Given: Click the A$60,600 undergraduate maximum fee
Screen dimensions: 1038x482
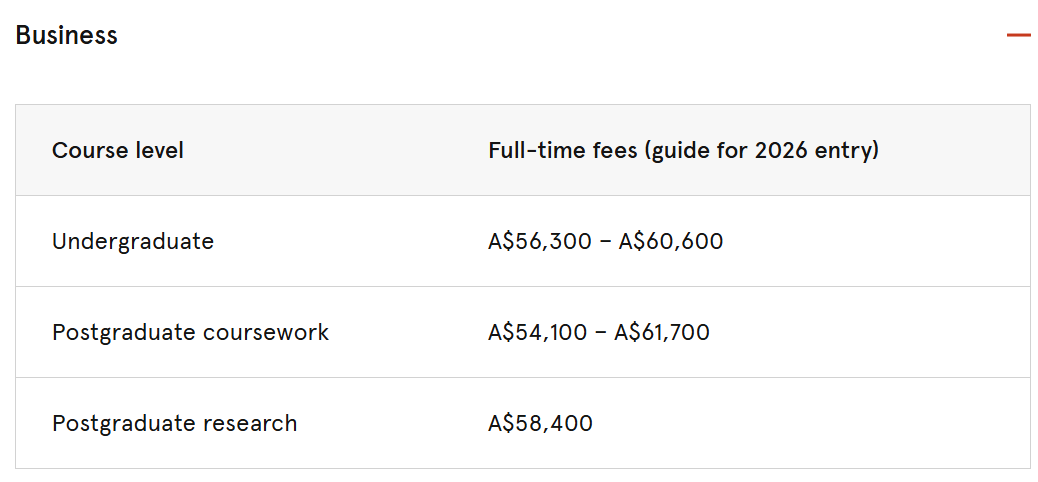Looking at the screenshot, I should (671, 241).
